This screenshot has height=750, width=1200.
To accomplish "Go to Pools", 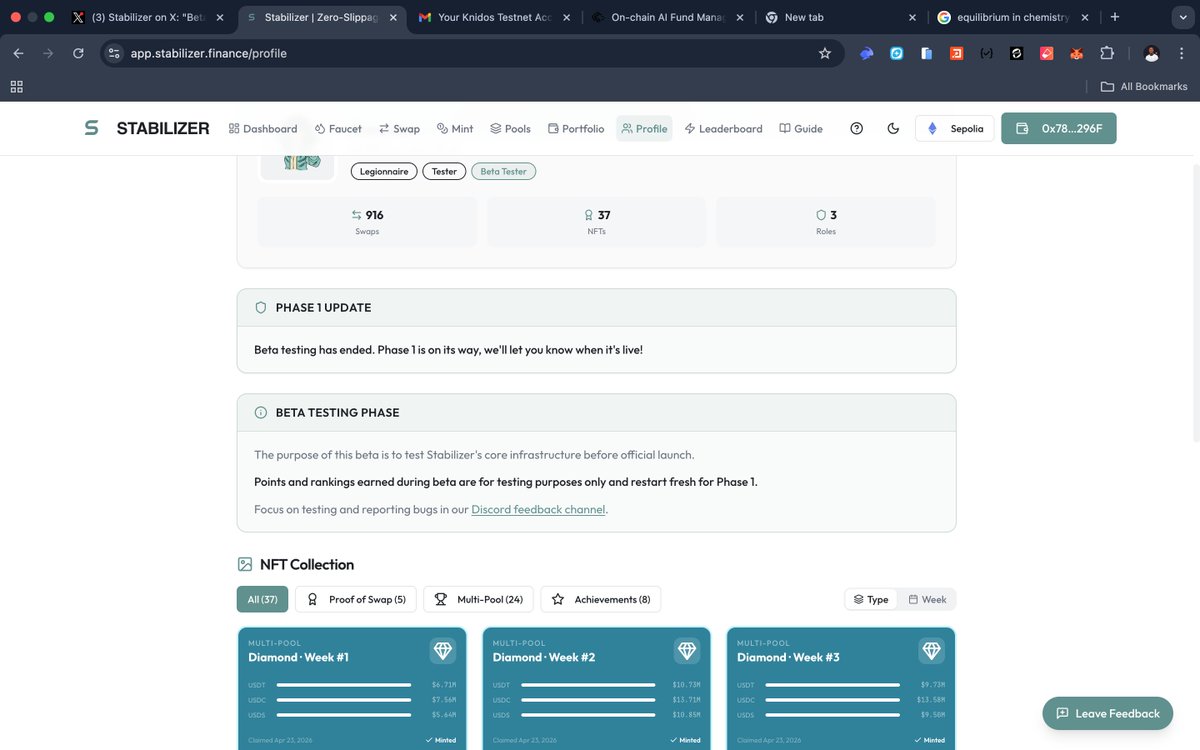I will pyautogui.click(x=510, y=128).
